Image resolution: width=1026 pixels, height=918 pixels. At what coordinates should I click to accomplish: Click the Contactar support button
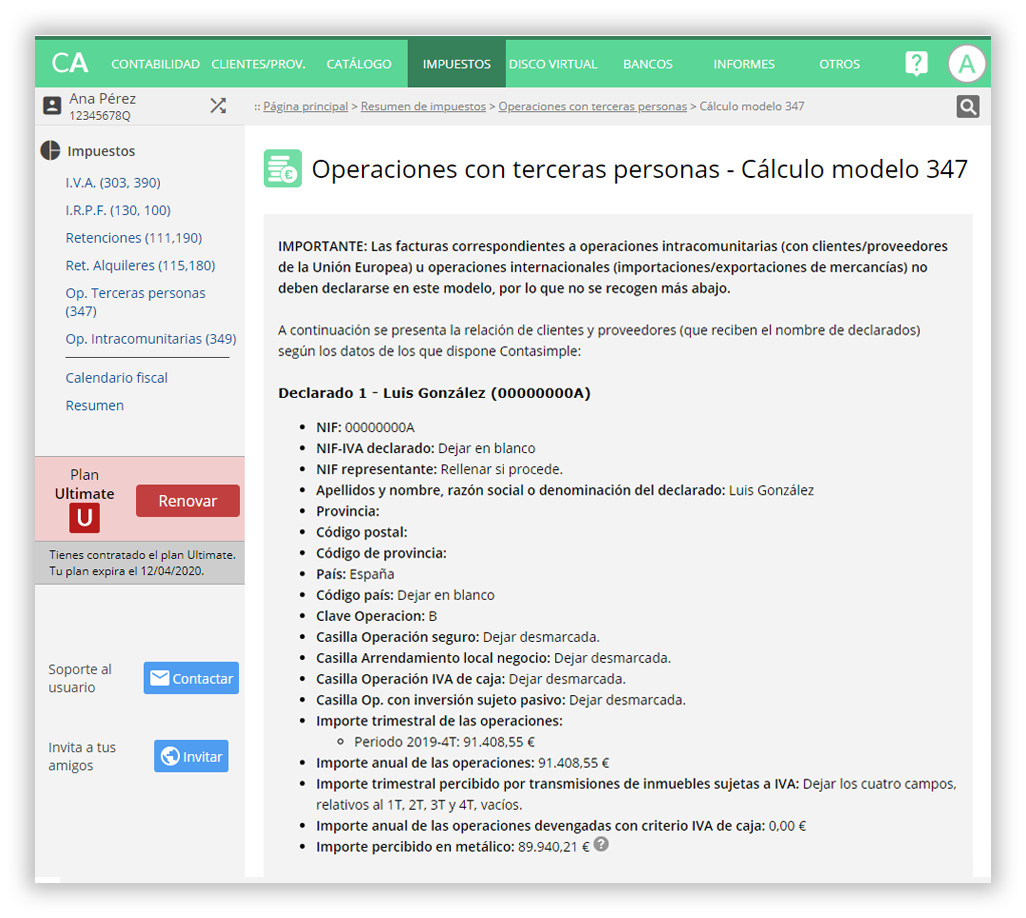(x=191, y=678)
